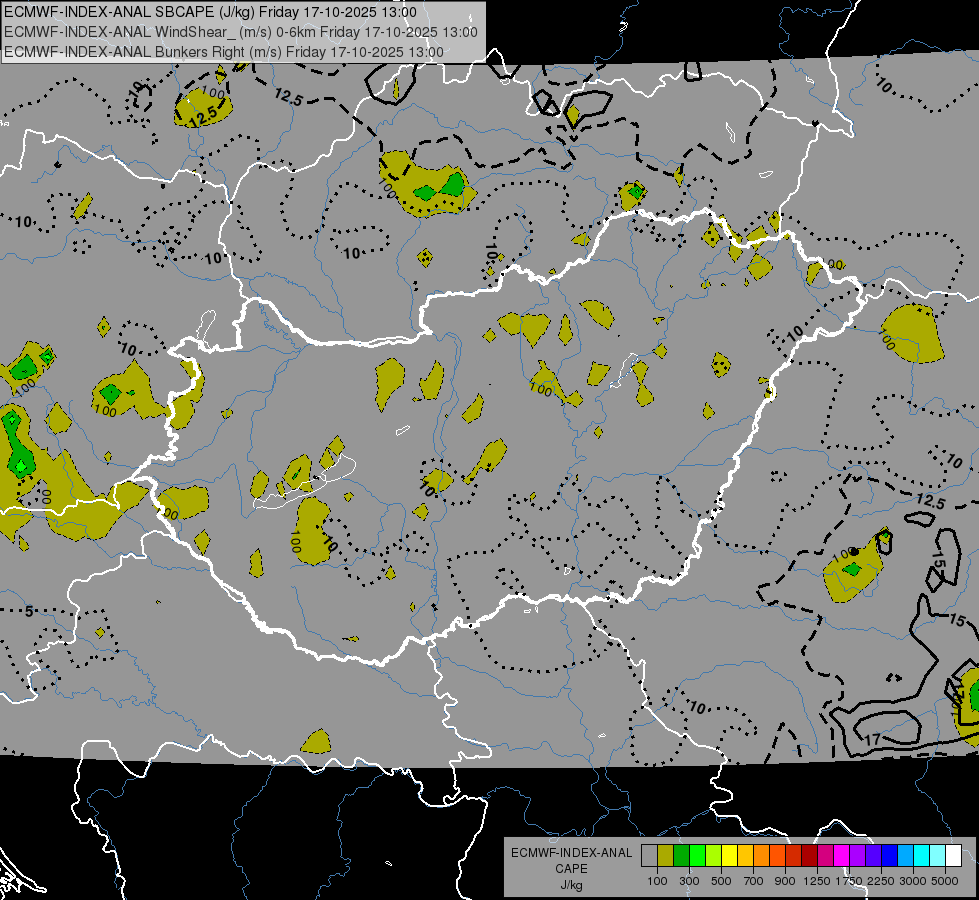This screenshot has height=900, width=979.
Task: Click the contour label 5 on the map
Action: [29, 611]
